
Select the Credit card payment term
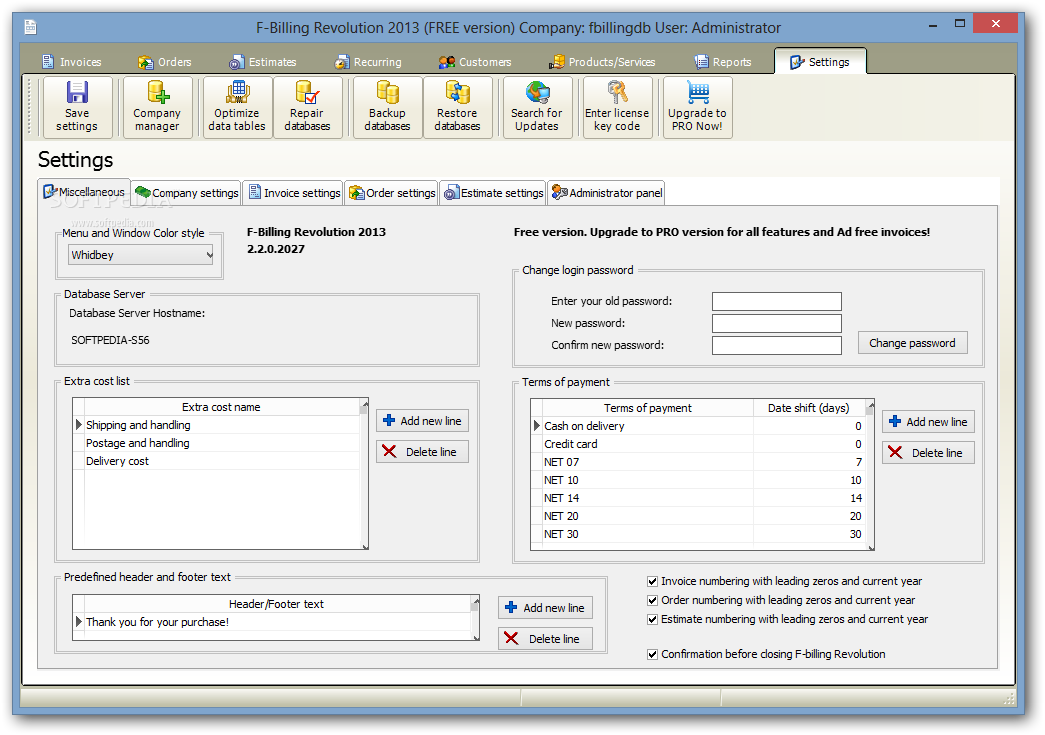[698, 444]
